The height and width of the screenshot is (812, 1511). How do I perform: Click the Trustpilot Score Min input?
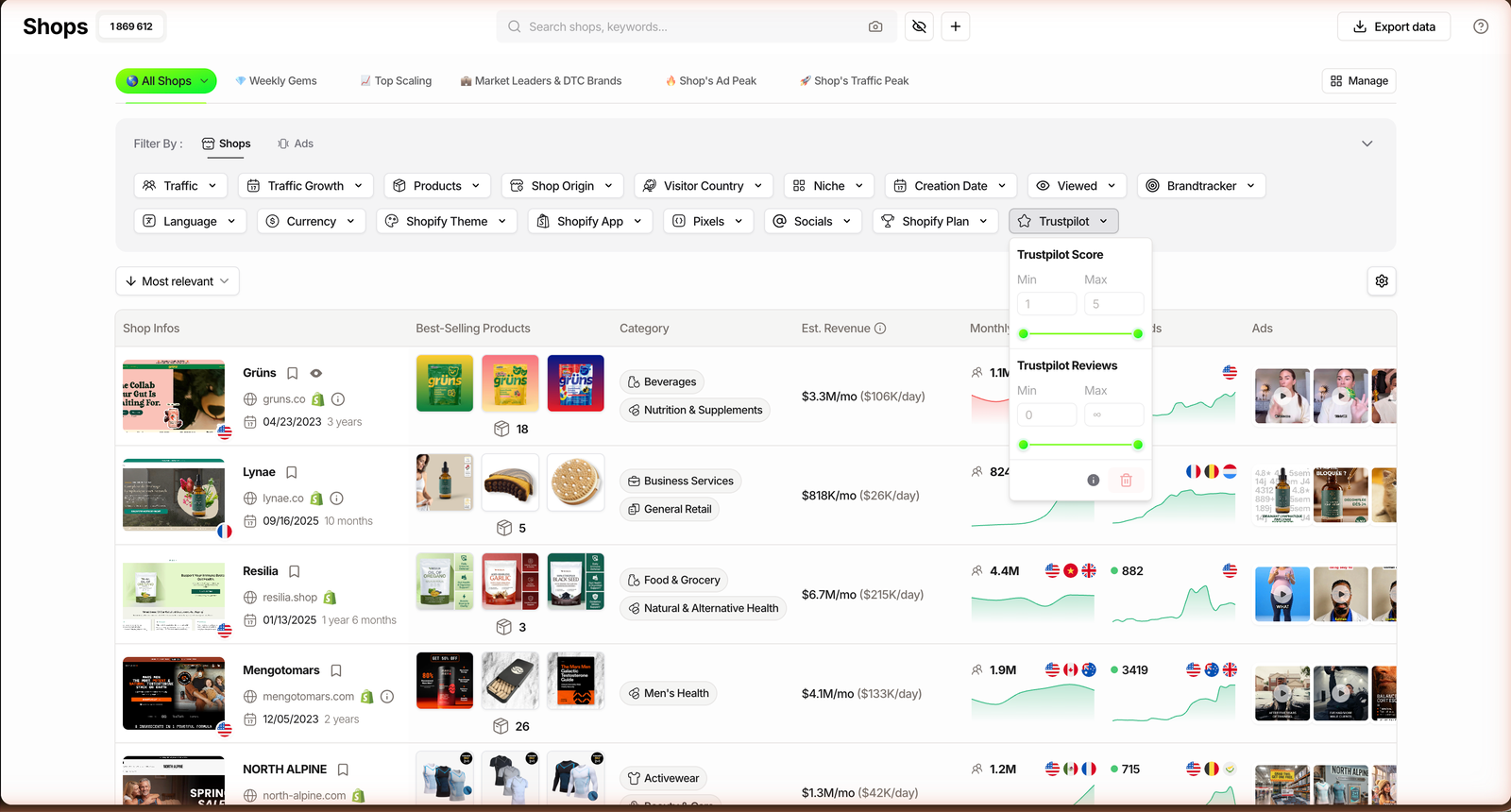pos(1047,304)
